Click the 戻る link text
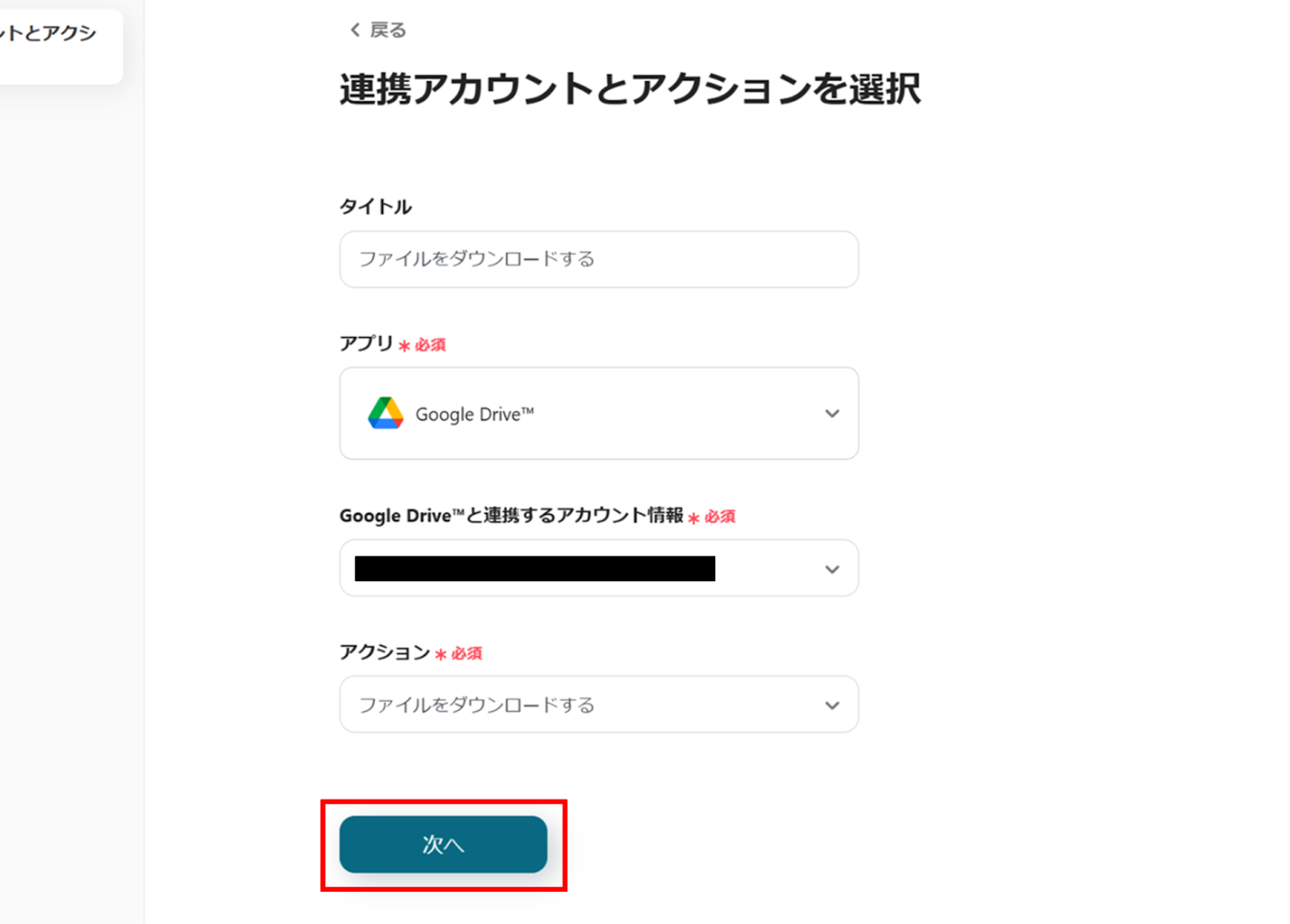The width and height of the screenshot is (1290, 924). point(388,31)
